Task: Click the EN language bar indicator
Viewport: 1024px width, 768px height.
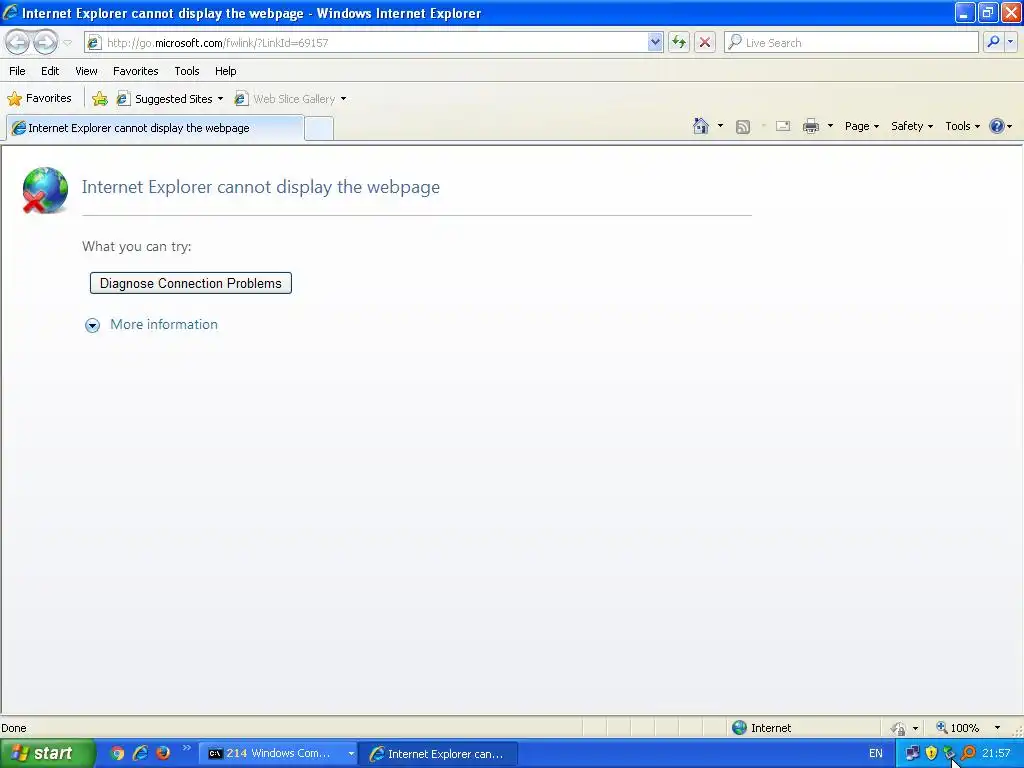Action: [876, 753]
